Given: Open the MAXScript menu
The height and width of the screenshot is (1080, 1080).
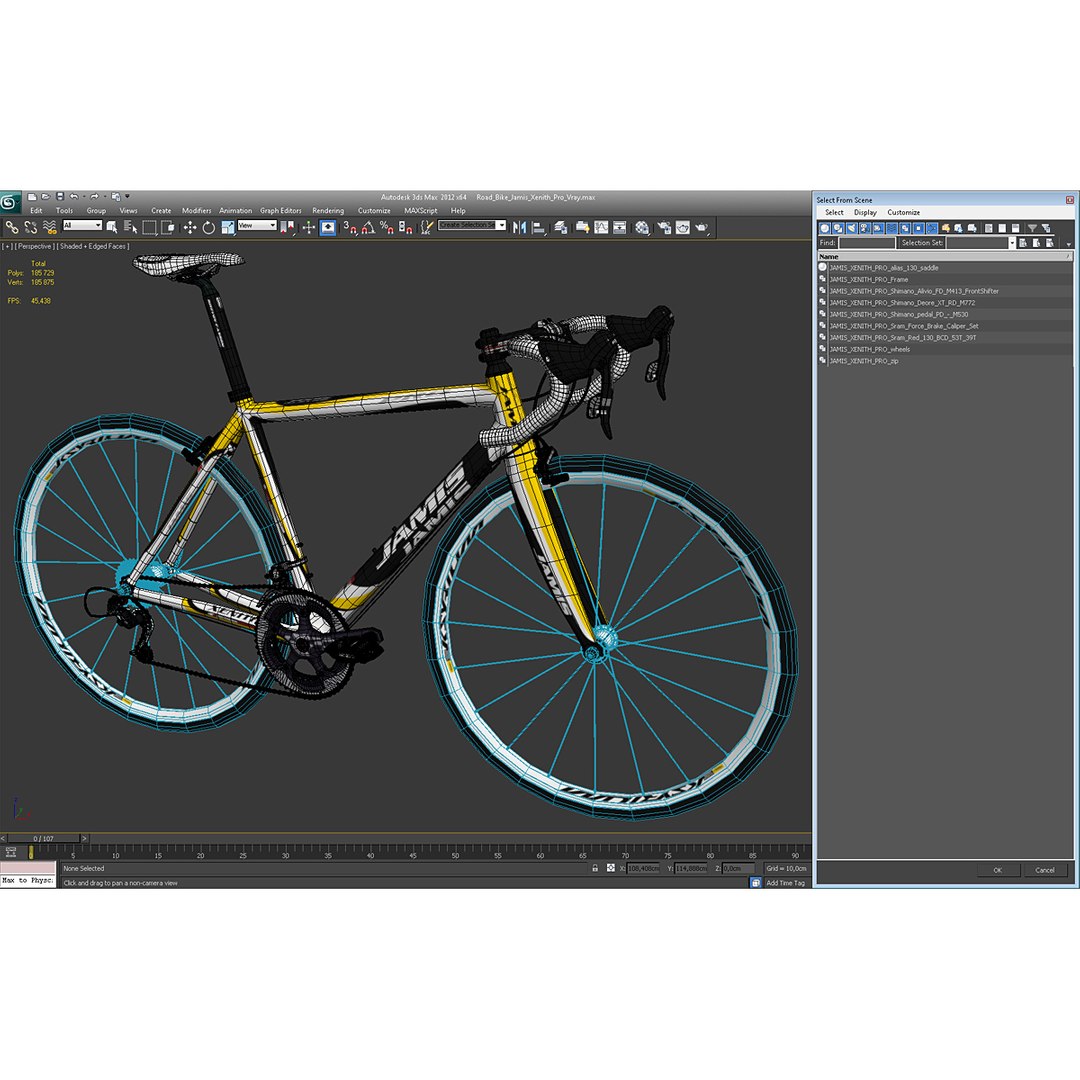Looking at the screenshot, I should [420, 211].
